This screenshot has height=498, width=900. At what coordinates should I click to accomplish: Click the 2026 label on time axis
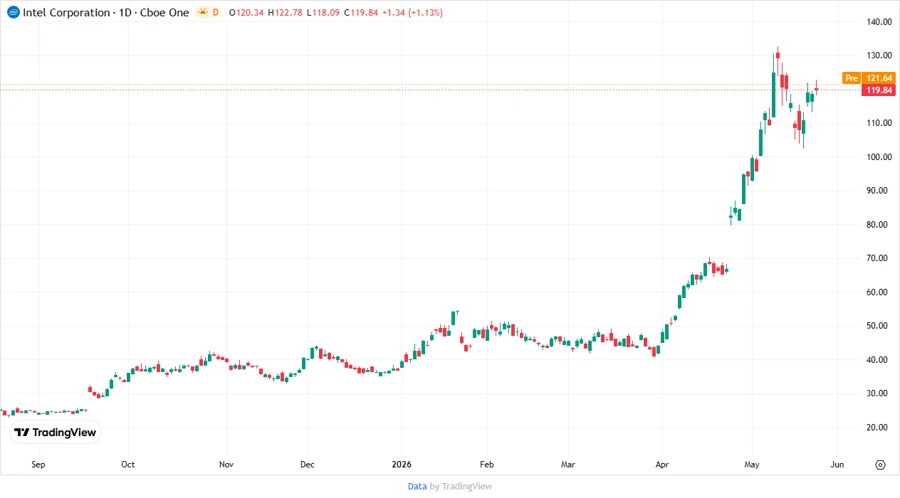401,464
